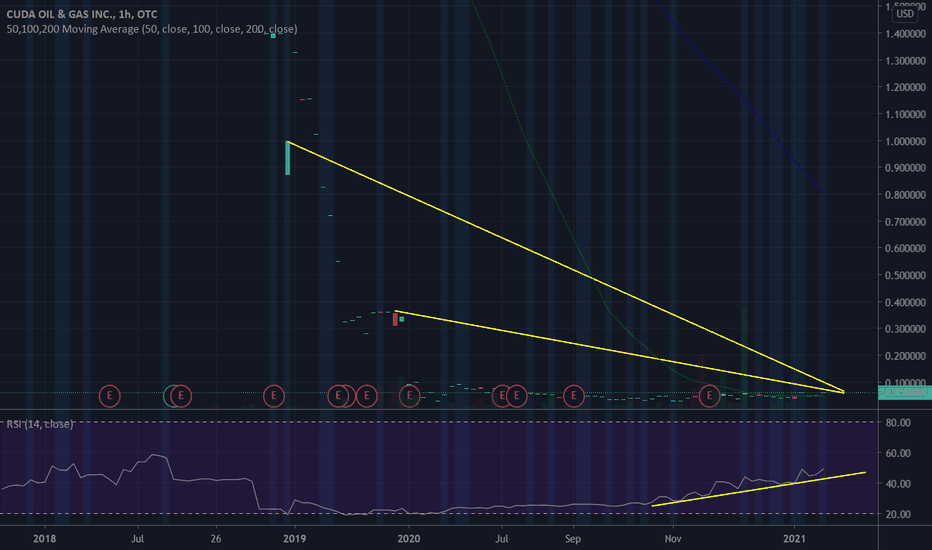The height and width of the screenshot is (550, 932).
Task: Select the 50,100,200 Moving Average legend
Action: pyautogui.click(x=152, y=29)
